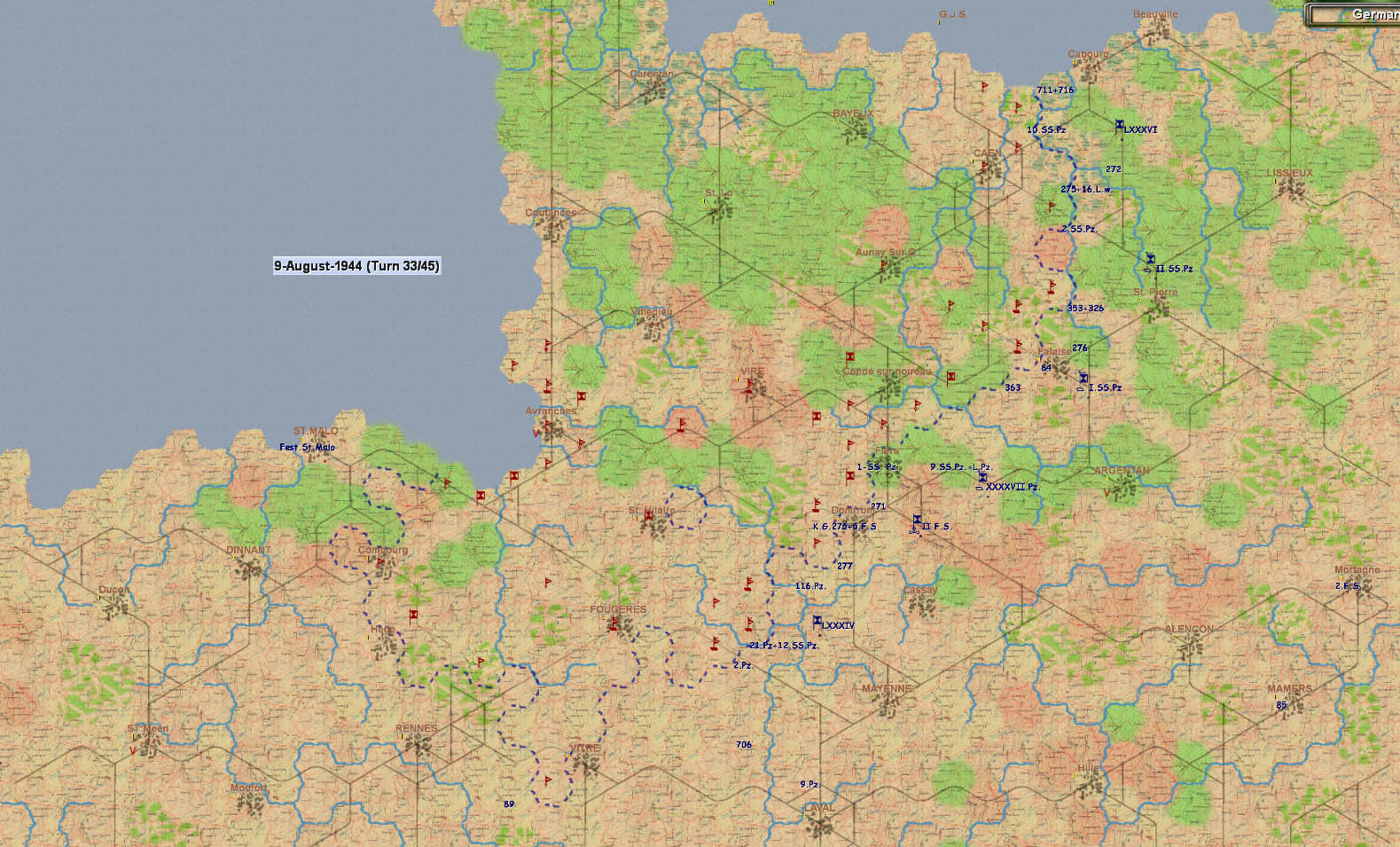Select the Caen city icon
The image size is (1400, 847).
(x=989, y=170)
